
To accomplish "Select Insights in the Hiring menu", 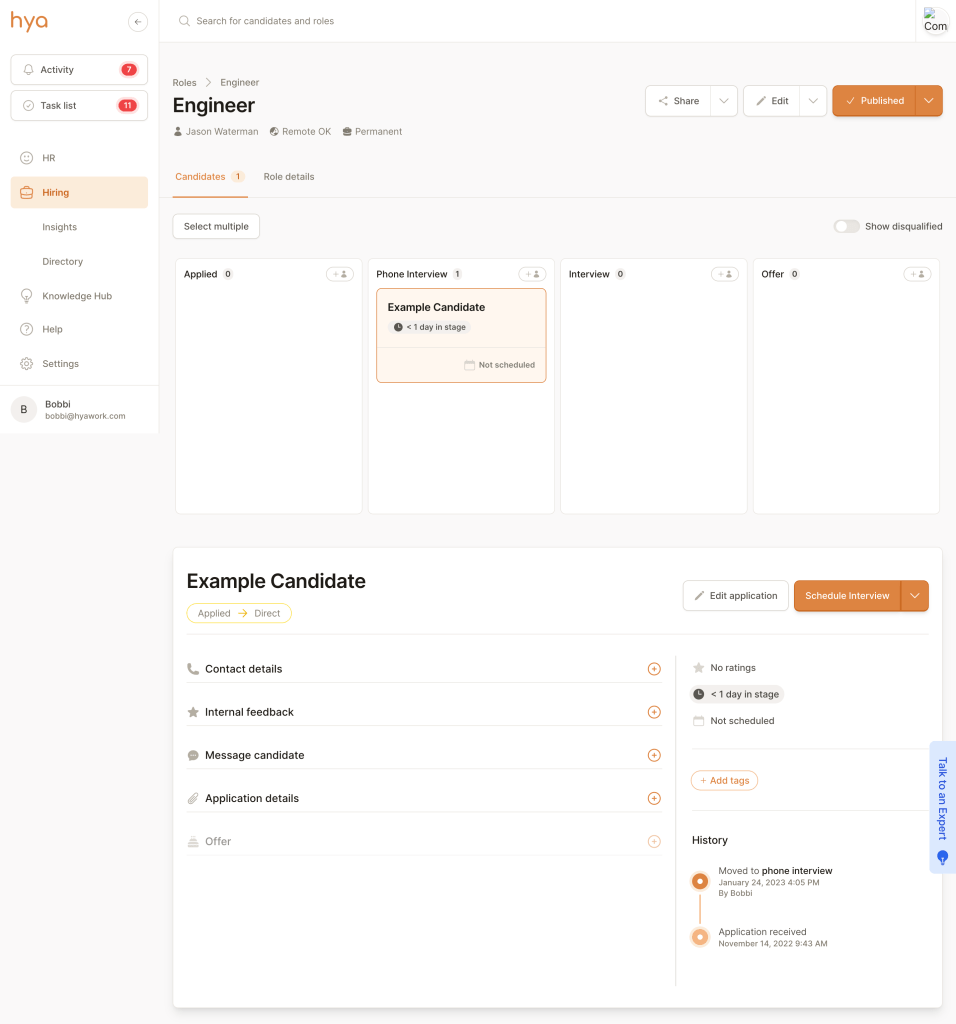I will pyautogui.click(x=60, y=227).
